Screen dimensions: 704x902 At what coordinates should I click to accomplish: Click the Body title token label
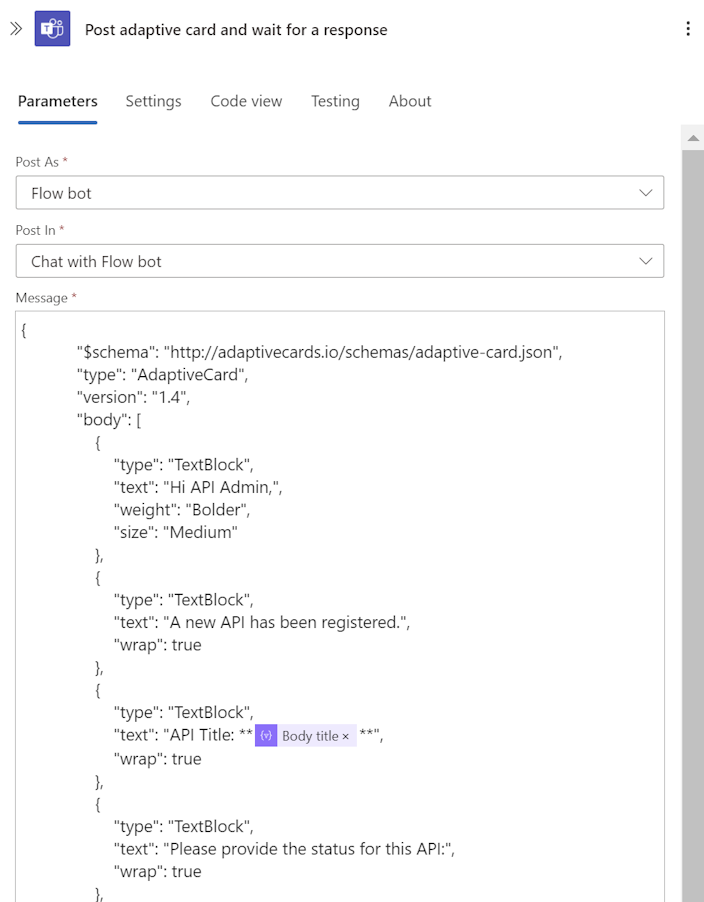pyautogui.click(x=310, y=736)
